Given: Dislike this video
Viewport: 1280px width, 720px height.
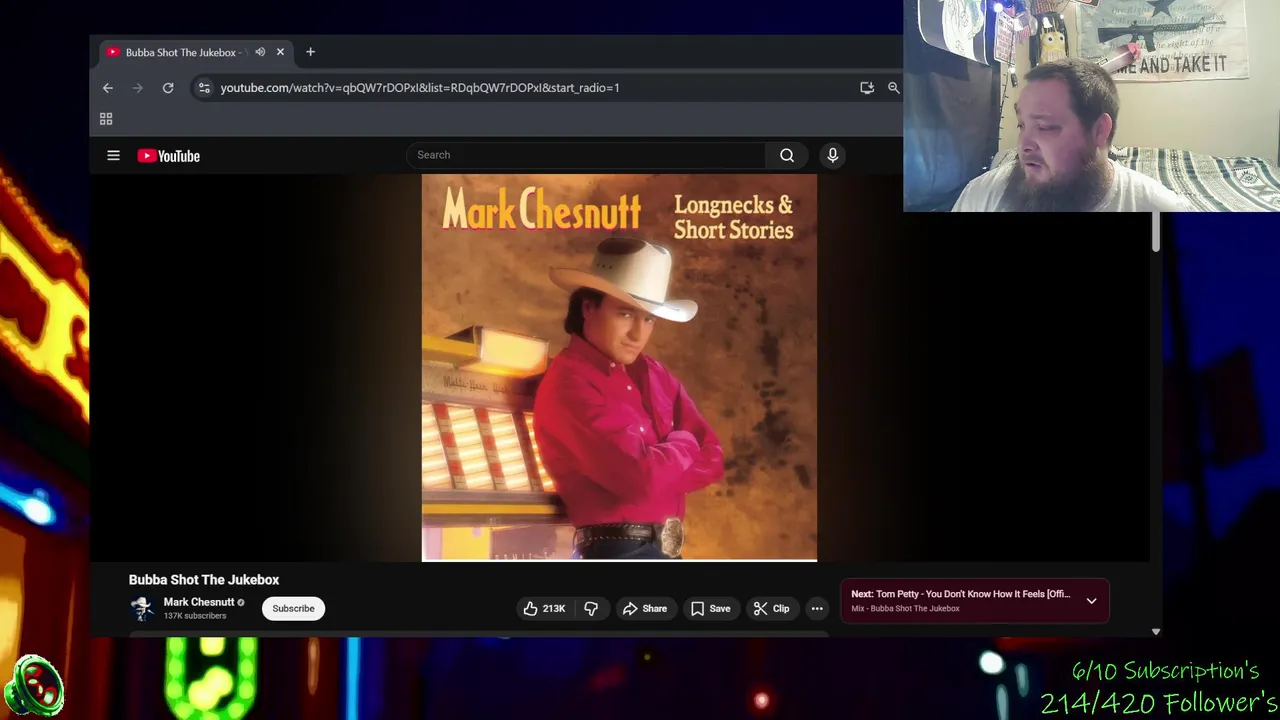Looking at the screenshot, I should pos(591,608).
